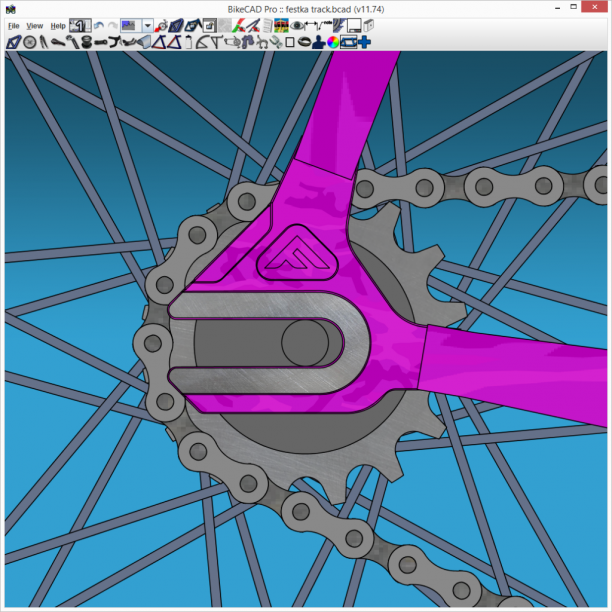Click the protractor angle icon

point(203,42)
